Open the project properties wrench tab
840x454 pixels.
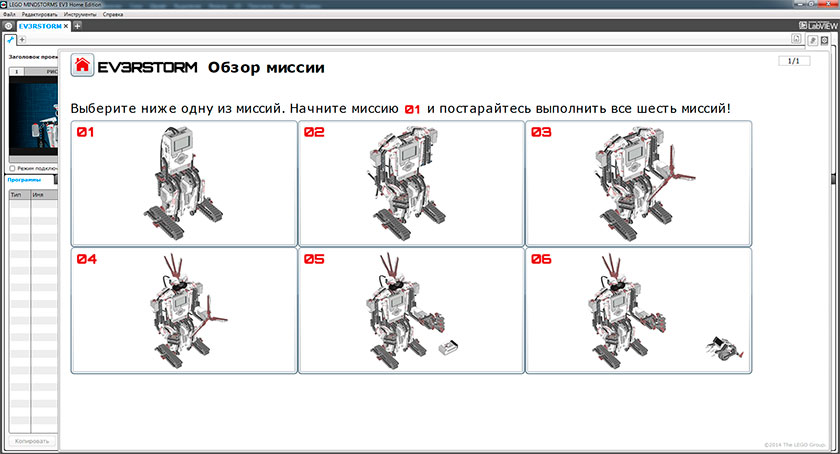(10, 40)
